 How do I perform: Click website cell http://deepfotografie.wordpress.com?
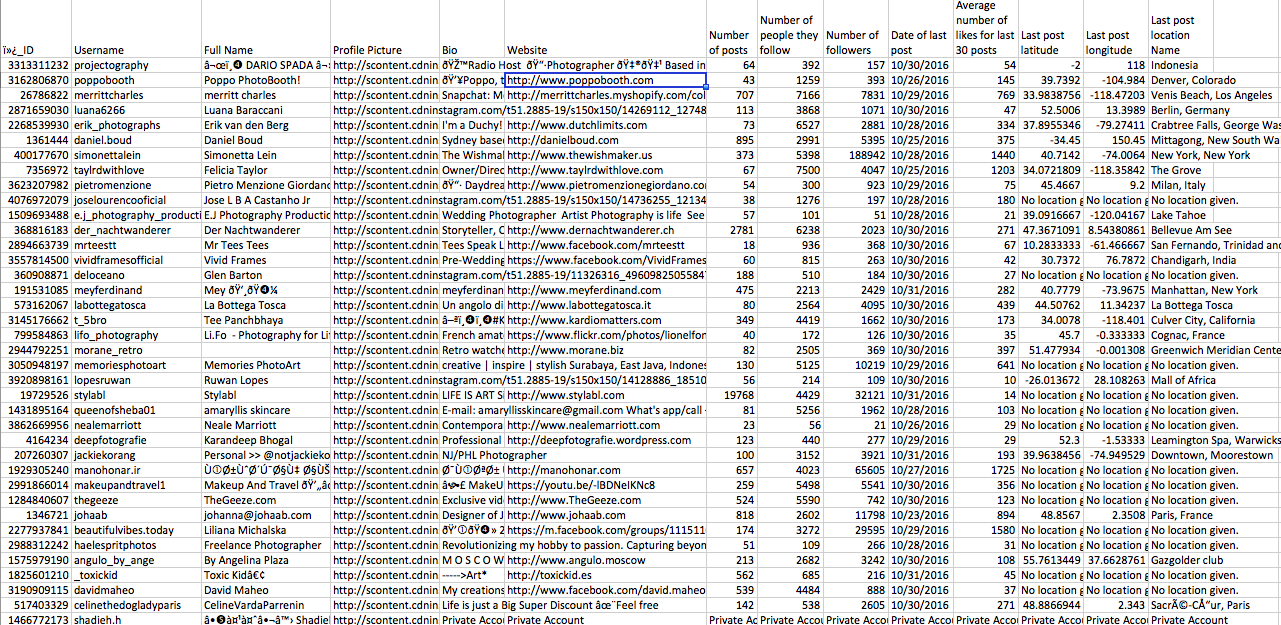(605, 440)
